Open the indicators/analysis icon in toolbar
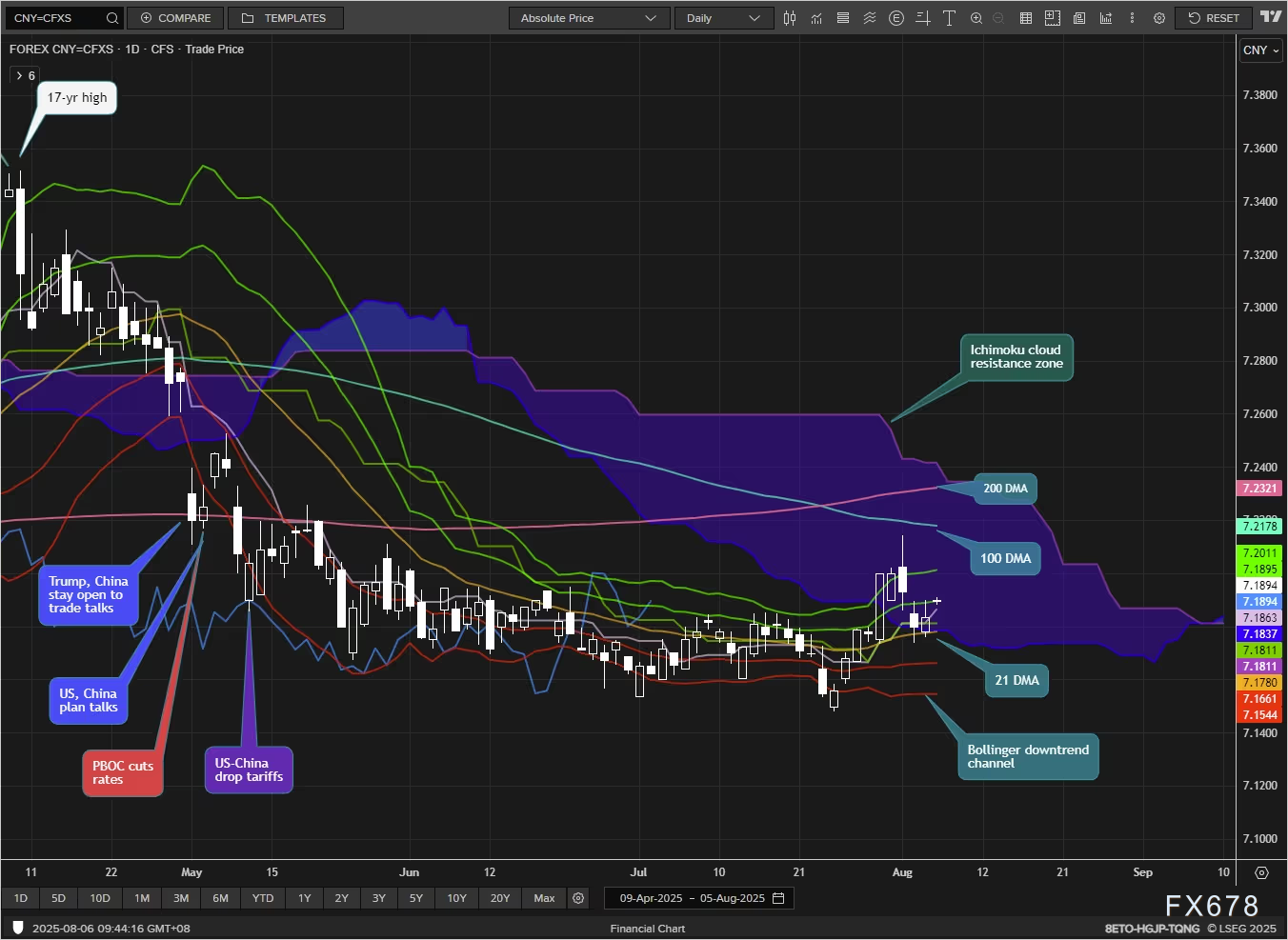Screen dimensions: 1288x940 coord(816,18)
